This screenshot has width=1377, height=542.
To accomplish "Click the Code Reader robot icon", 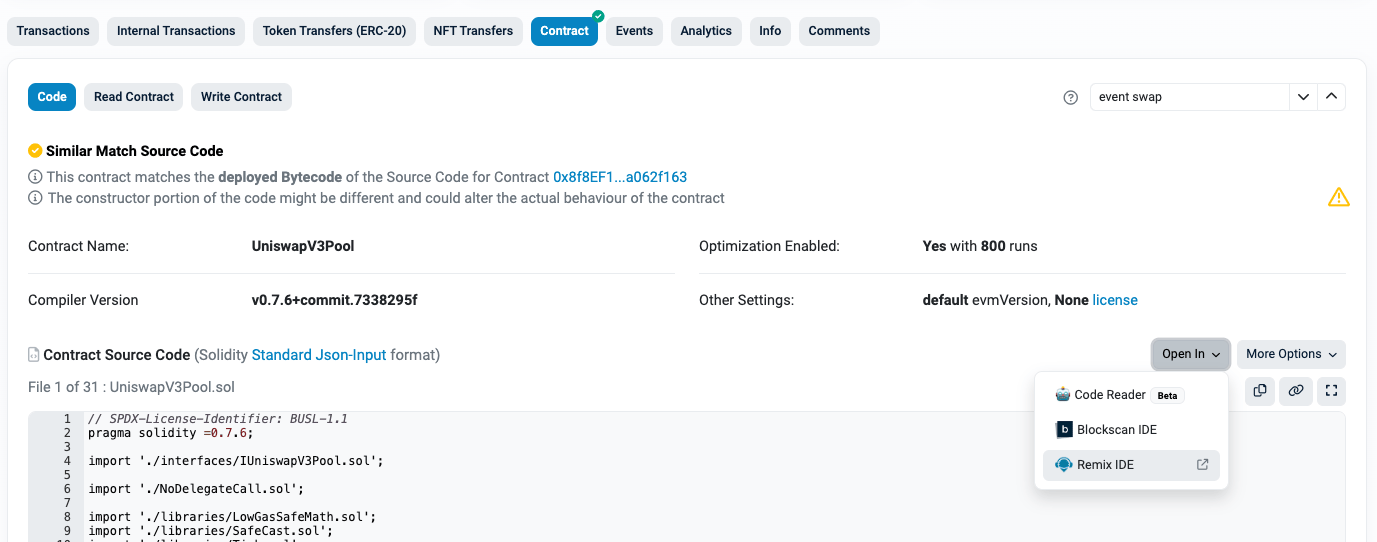I will point(1063,395).
